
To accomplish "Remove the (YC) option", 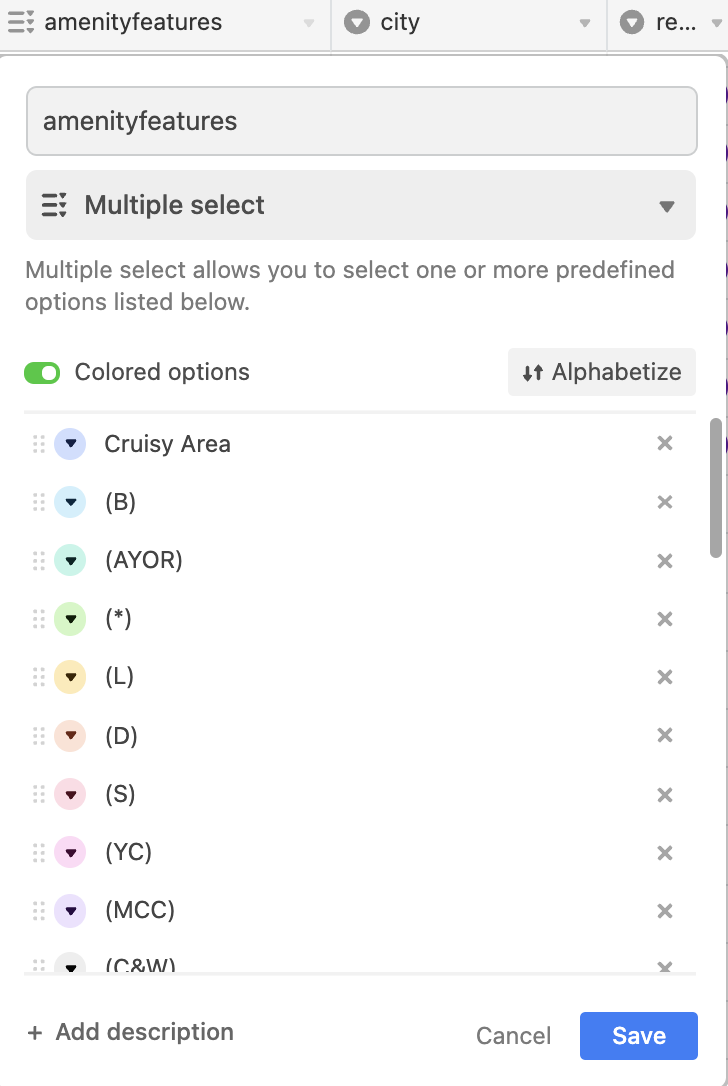I will (x=664, y=853).
